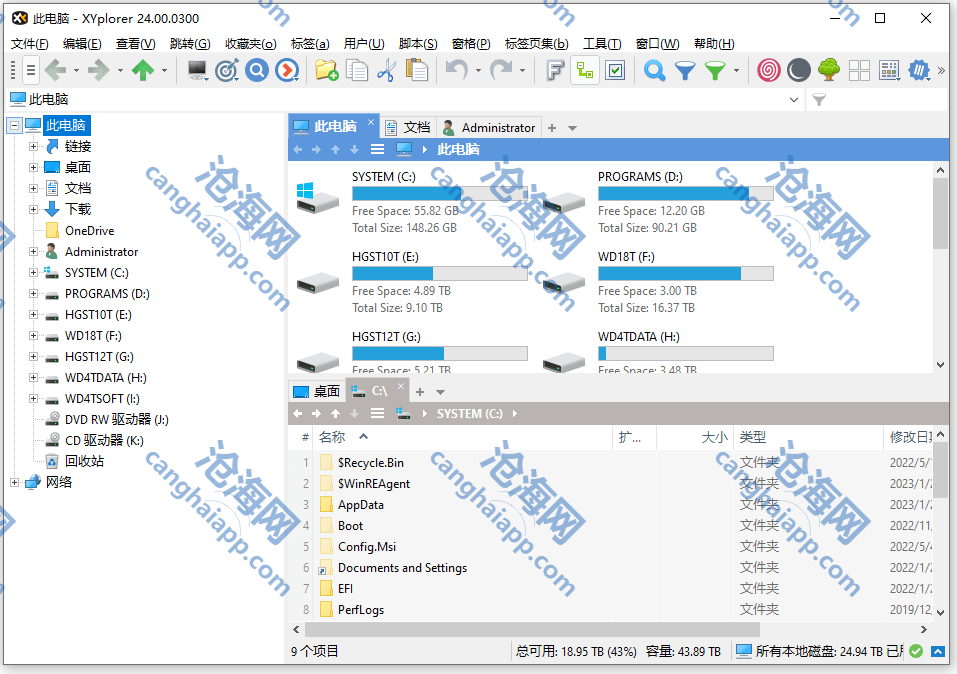Toggle the checkbox selection toolbar button
Screen dimensions: 957x674
click(x=615, y=70)
